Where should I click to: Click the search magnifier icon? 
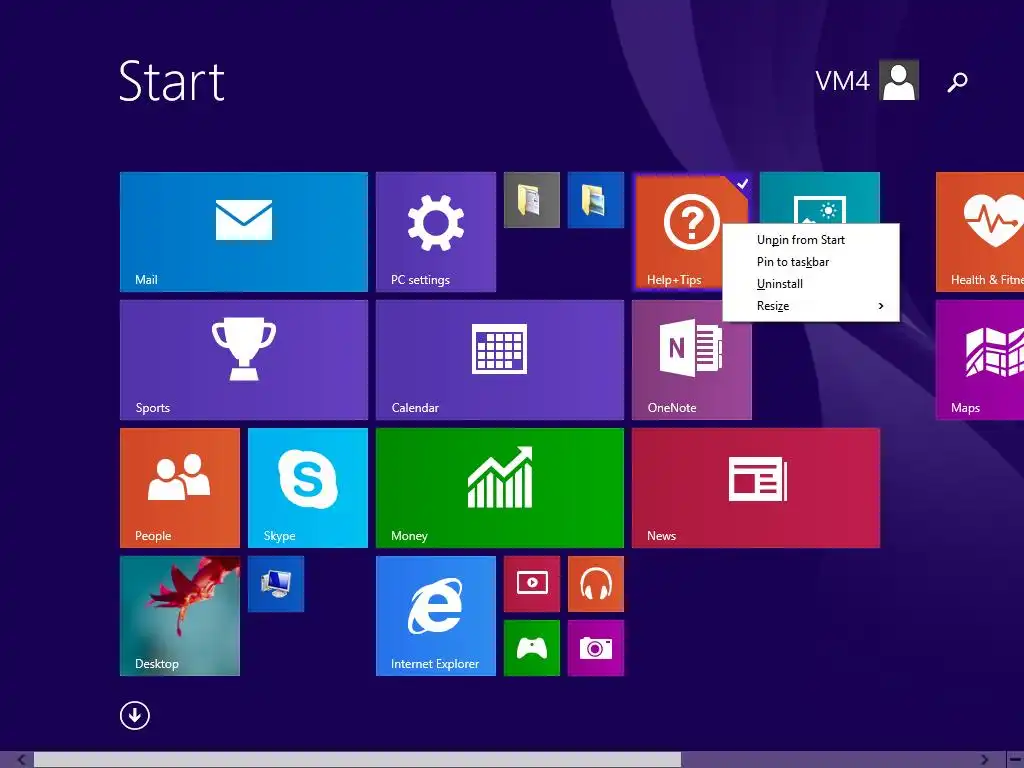(957, 82)
